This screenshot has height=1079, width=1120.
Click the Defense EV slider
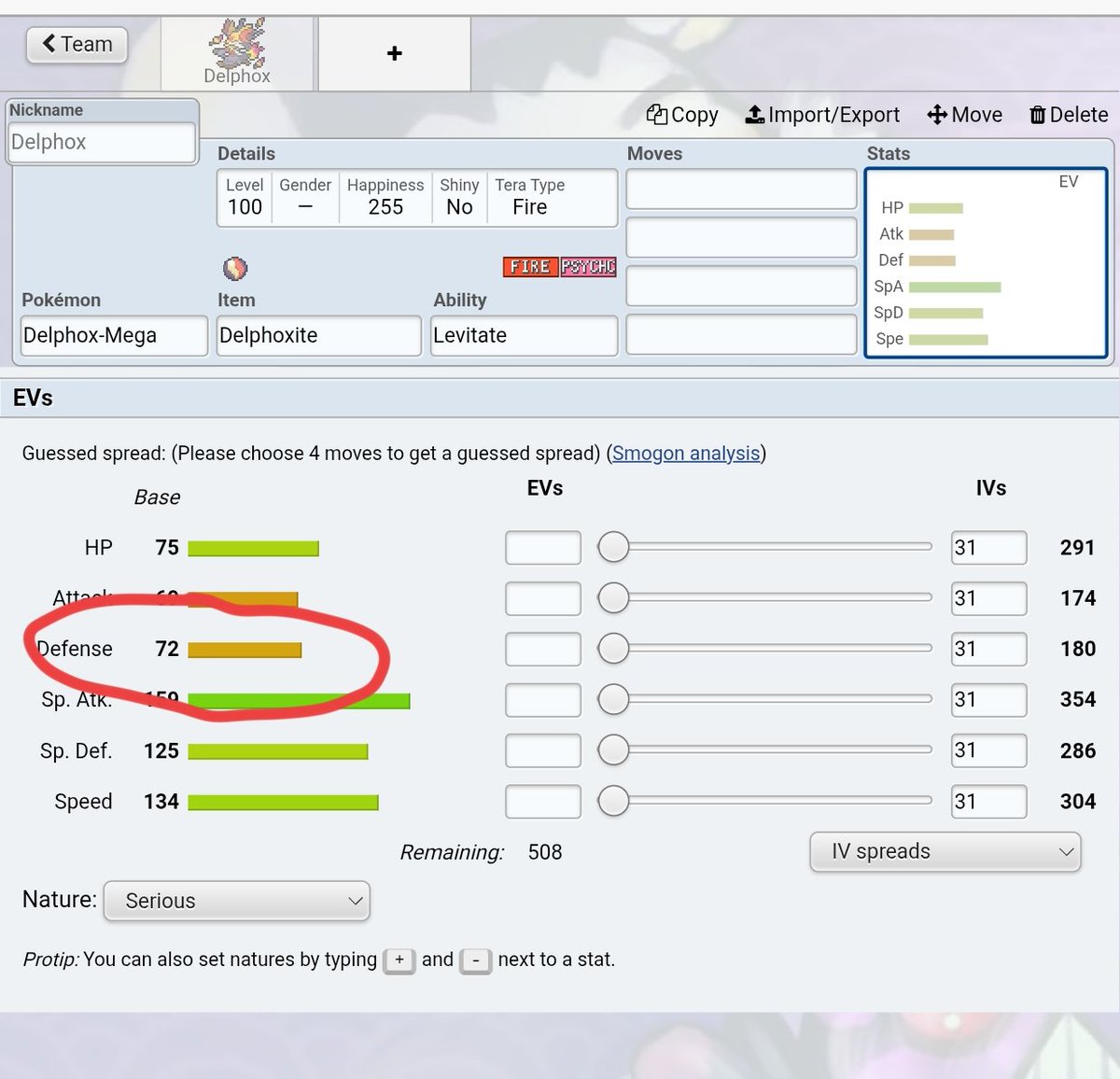click(x=764, y=648)
